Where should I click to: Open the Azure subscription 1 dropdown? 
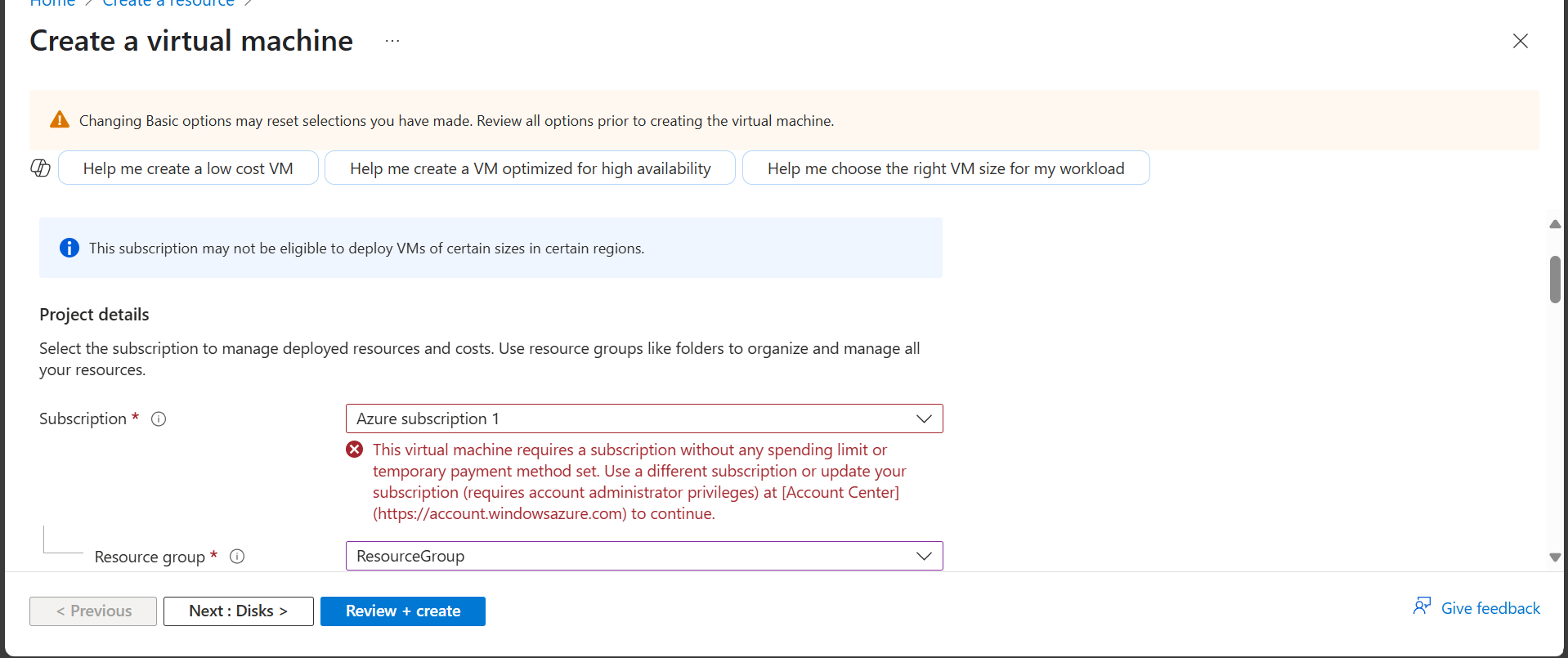pos(644,419)
